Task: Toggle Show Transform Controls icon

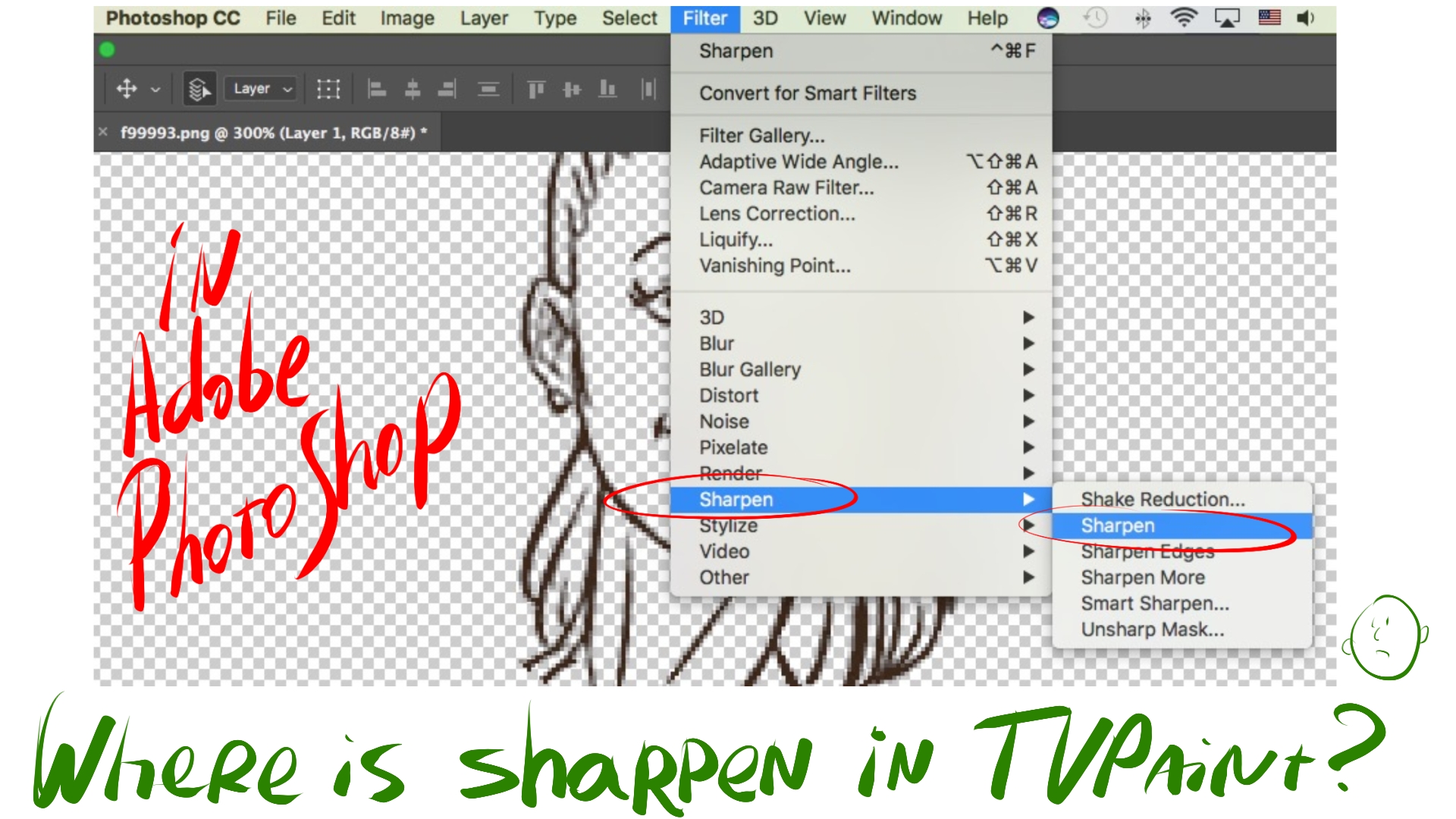Action: [328, 89]
